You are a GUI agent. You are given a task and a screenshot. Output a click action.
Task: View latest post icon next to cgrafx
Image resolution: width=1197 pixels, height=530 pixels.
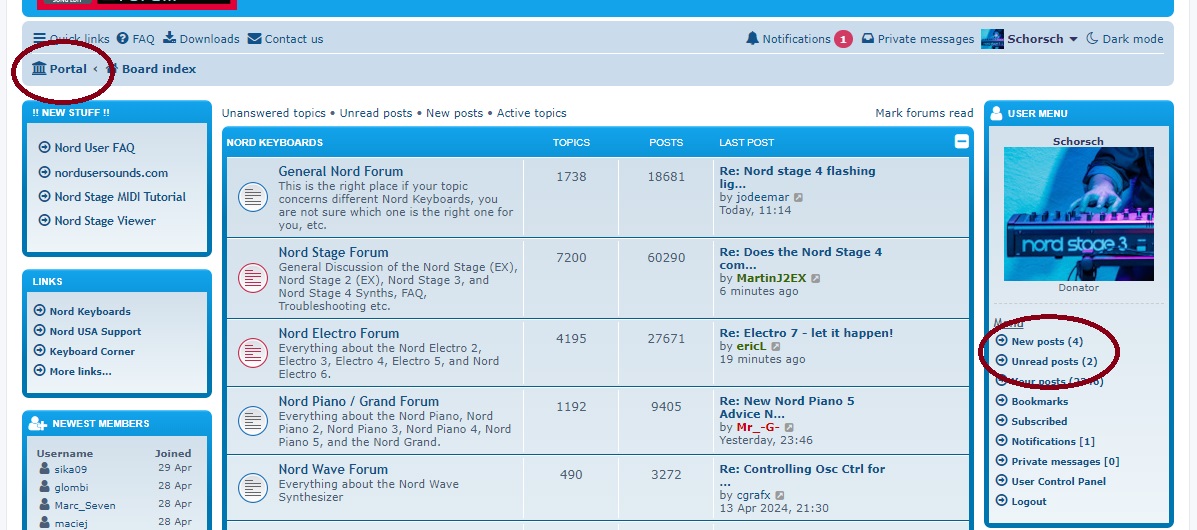[780, 496]
